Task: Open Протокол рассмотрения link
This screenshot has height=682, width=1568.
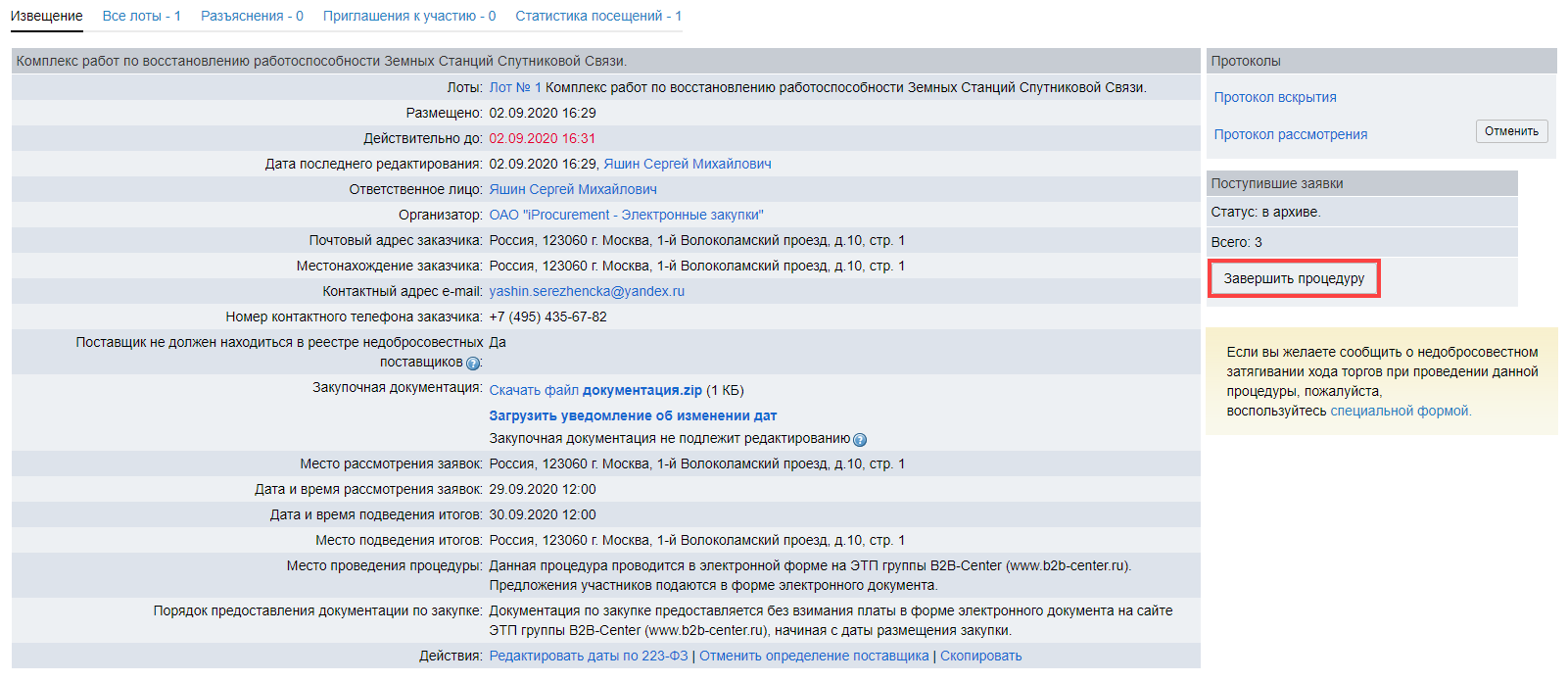Action: [x=1290, y=134]
